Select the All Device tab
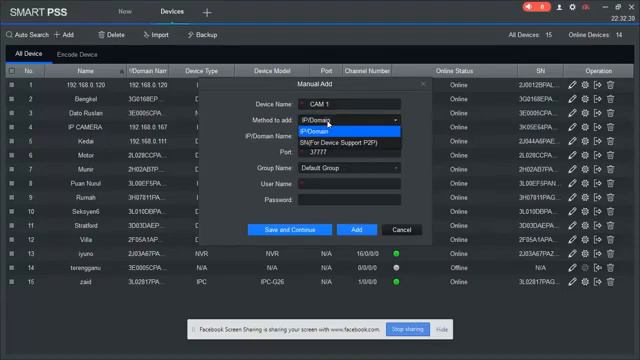The width and height of the screenshot is (640, 360). coord(29,54)
